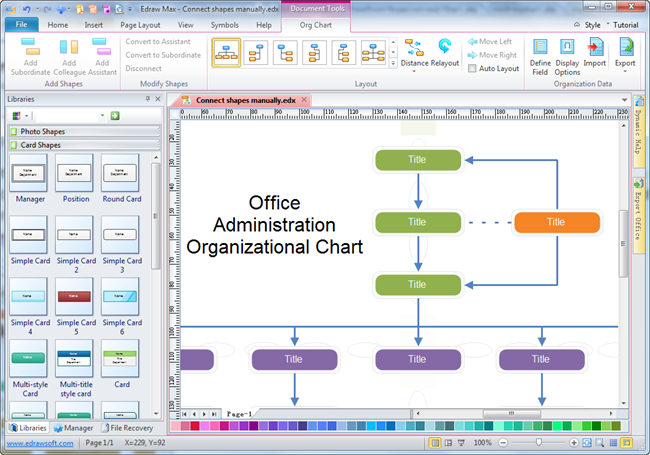Collapse the Photo Shapes library

click(84, 131)
